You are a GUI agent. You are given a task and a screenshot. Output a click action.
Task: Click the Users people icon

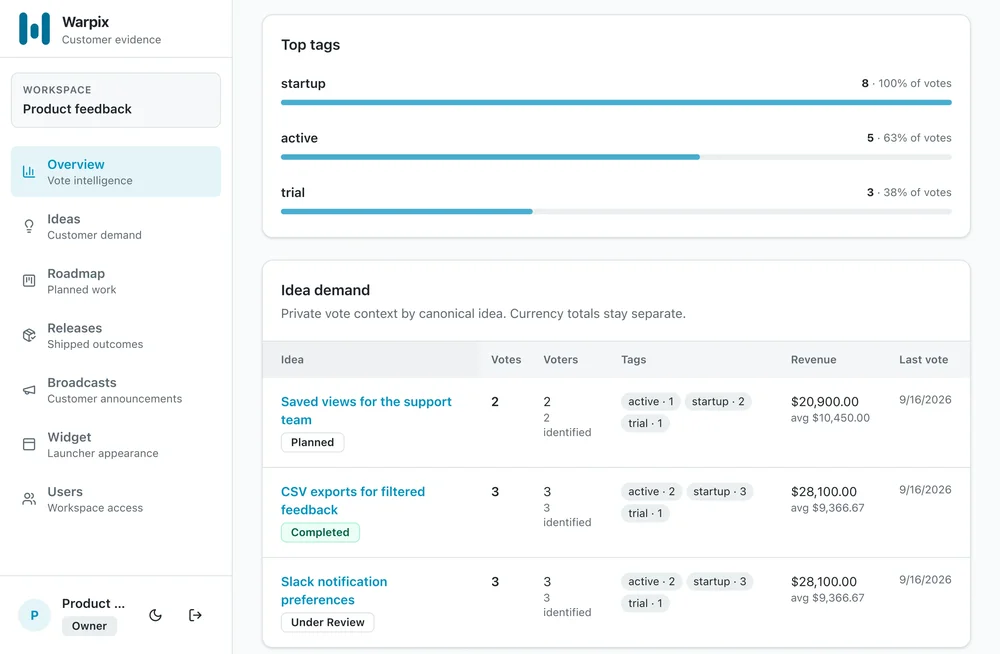[x=29, y=499]
